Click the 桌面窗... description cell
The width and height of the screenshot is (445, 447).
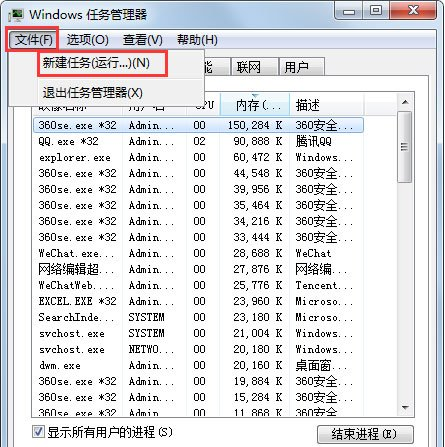point(321,366)
